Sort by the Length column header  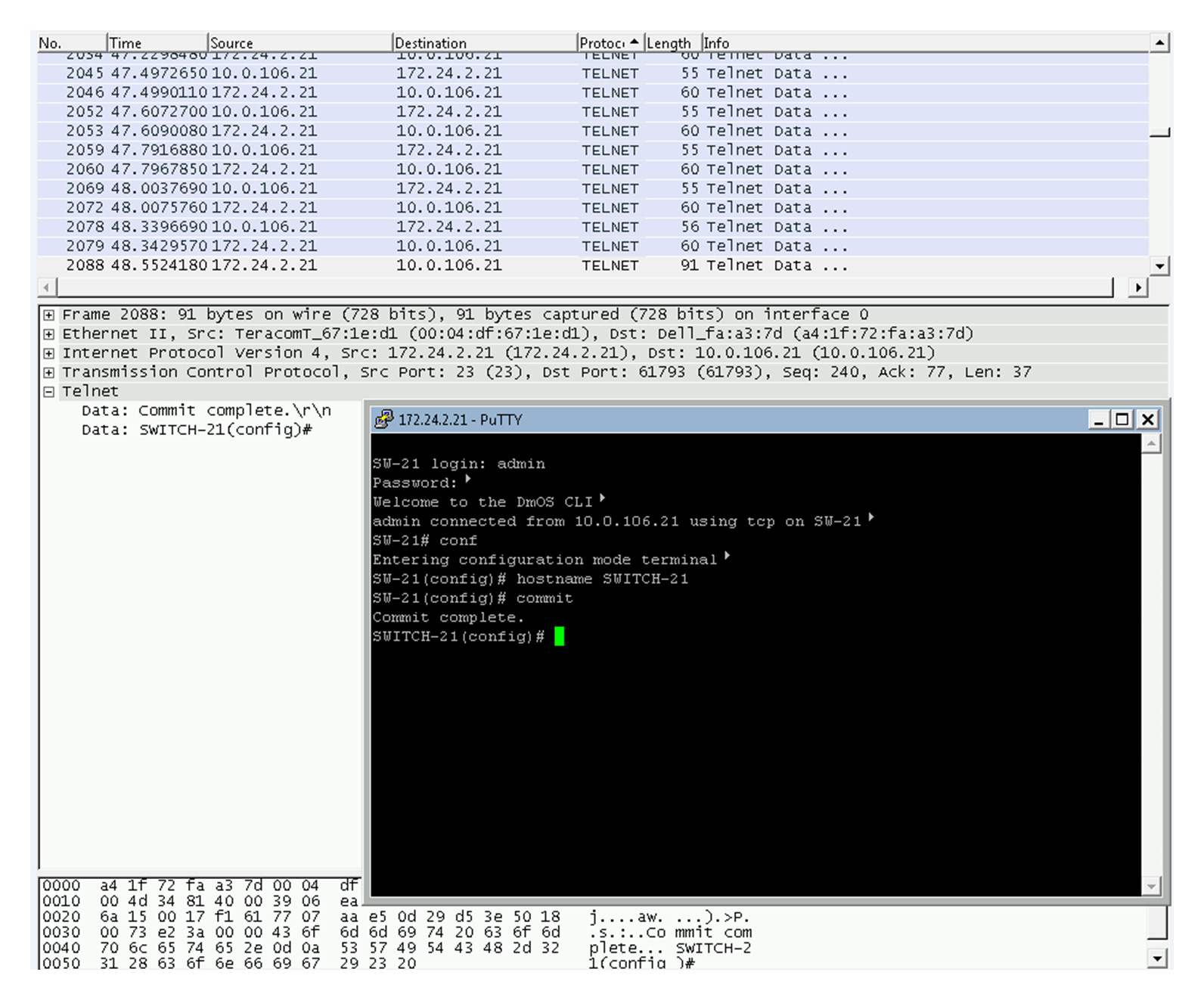672,43
